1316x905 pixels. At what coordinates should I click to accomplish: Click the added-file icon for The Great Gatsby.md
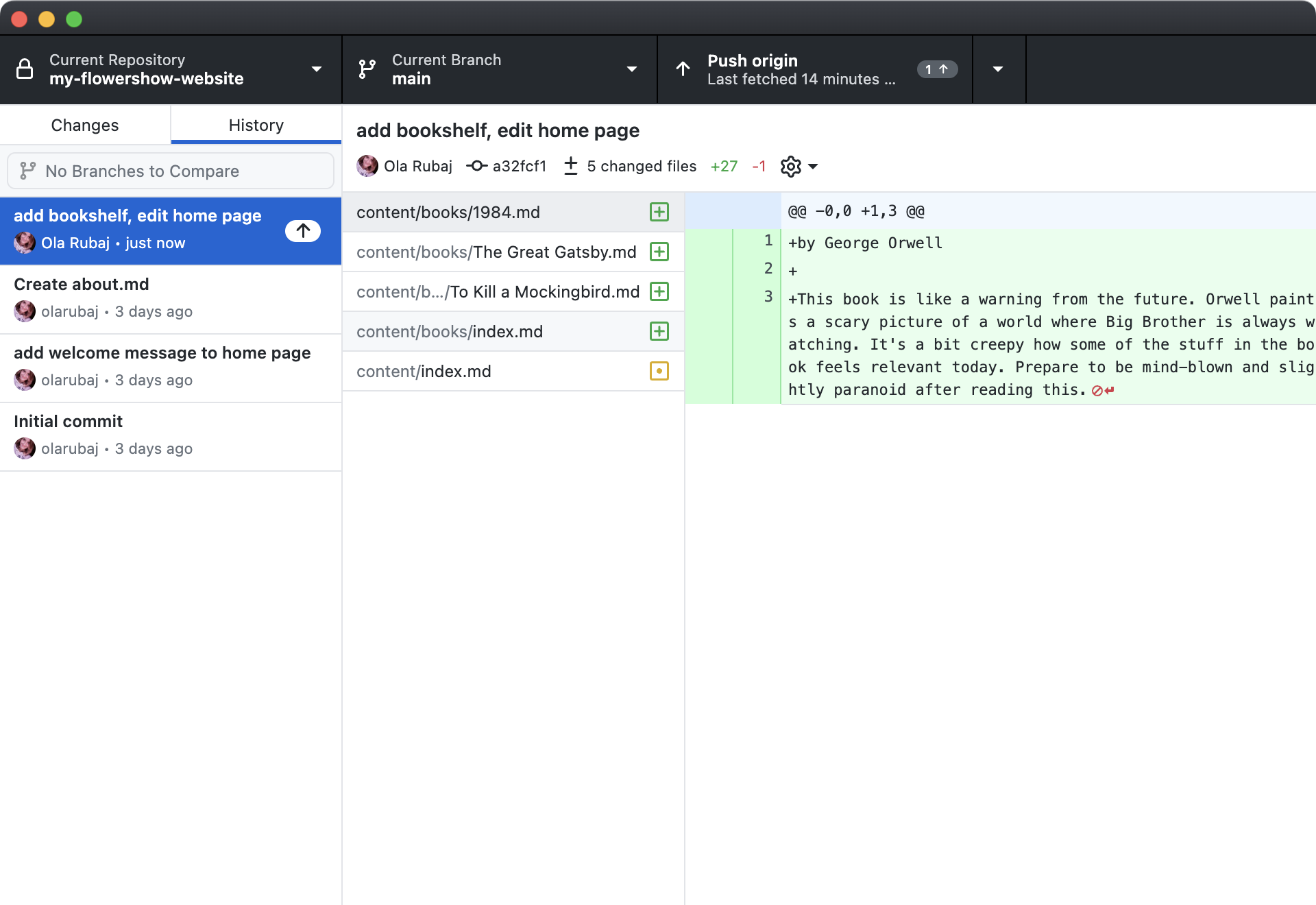coord(659,252)
